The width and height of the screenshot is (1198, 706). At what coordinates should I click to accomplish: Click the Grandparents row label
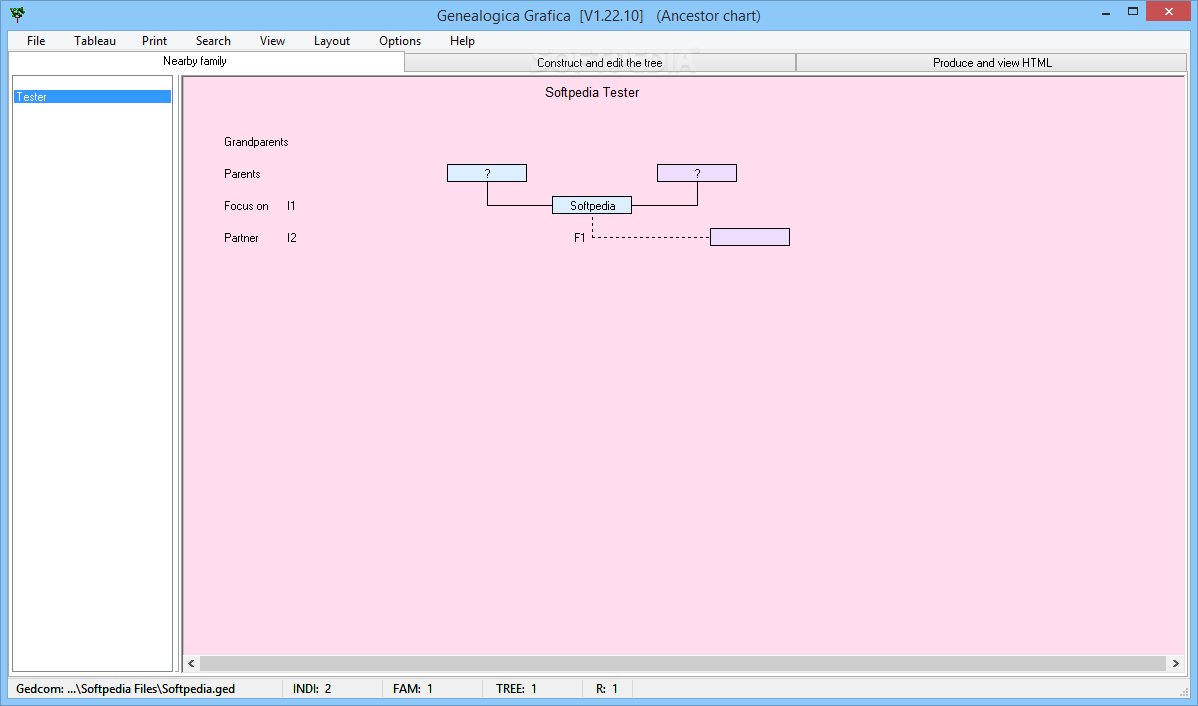[256, 142]
